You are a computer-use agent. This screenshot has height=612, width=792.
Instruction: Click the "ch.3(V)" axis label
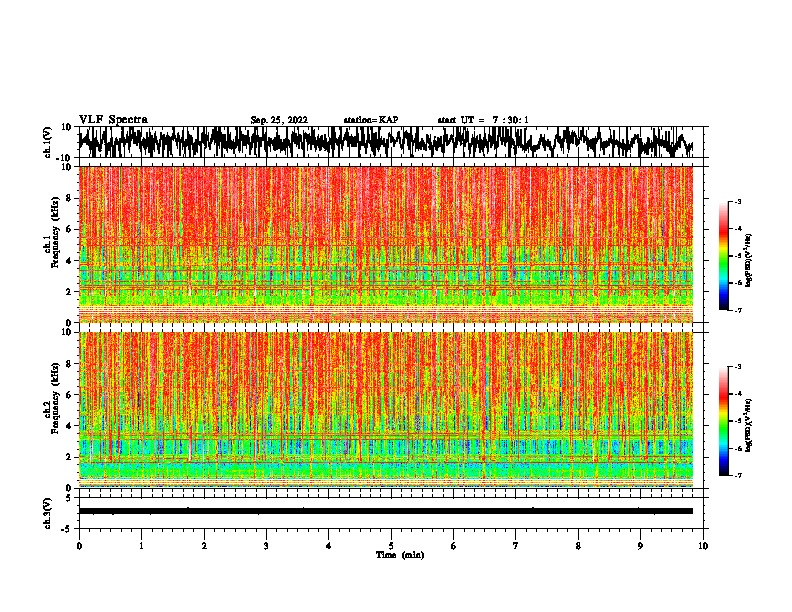[47, 513]
